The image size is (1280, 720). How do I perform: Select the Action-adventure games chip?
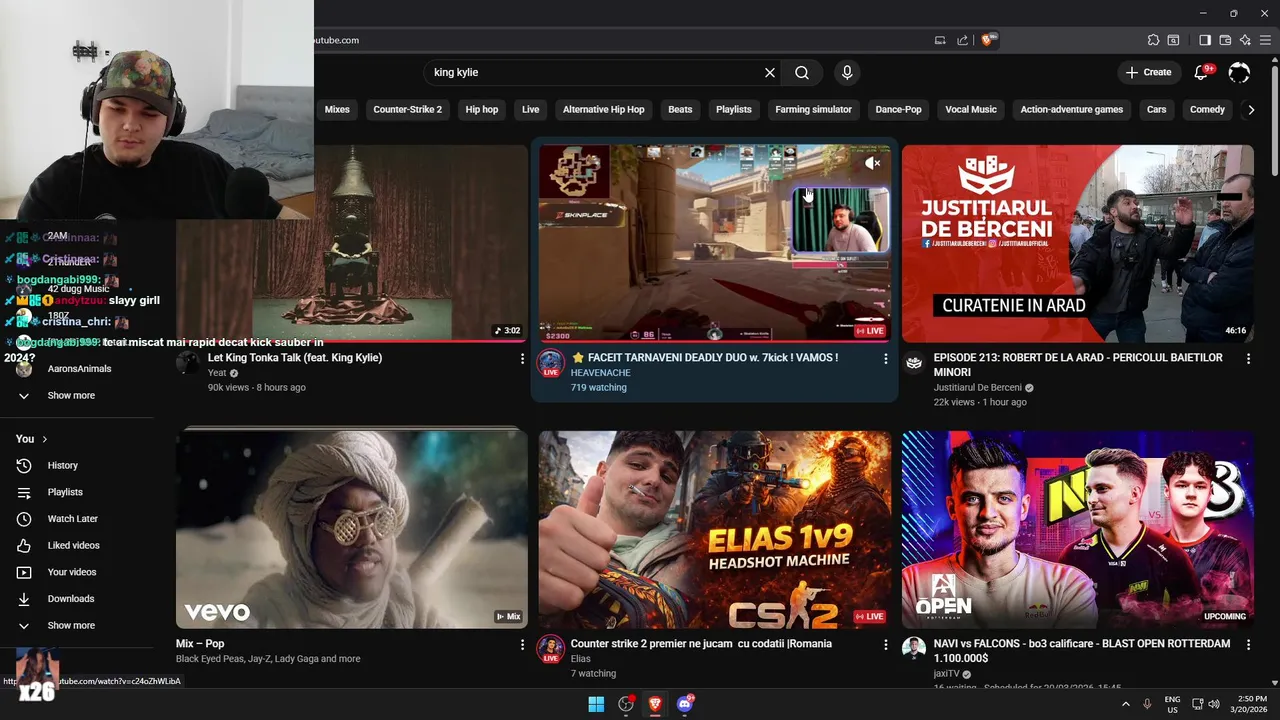1071,110
